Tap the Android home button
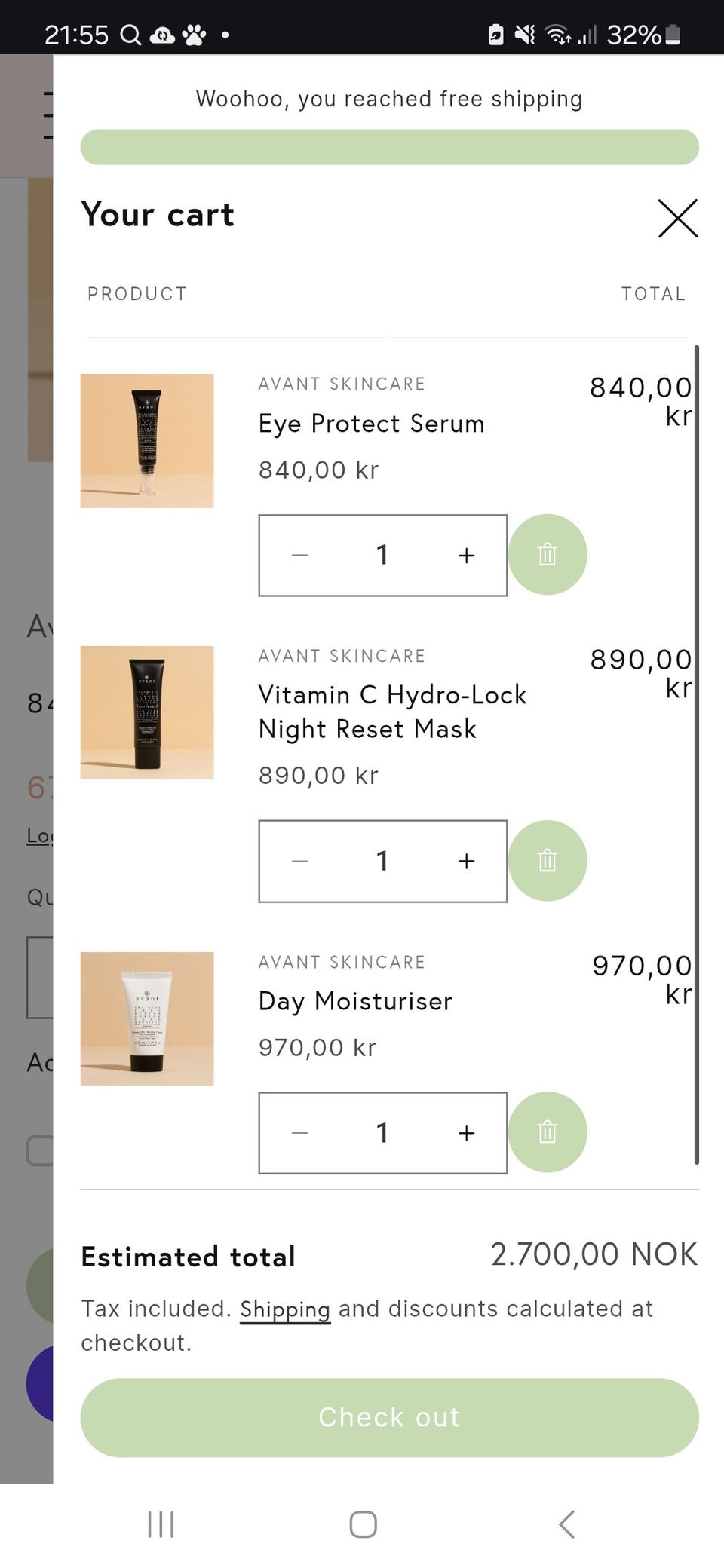Viewport: 724px width, 1568px height. 363,1524
